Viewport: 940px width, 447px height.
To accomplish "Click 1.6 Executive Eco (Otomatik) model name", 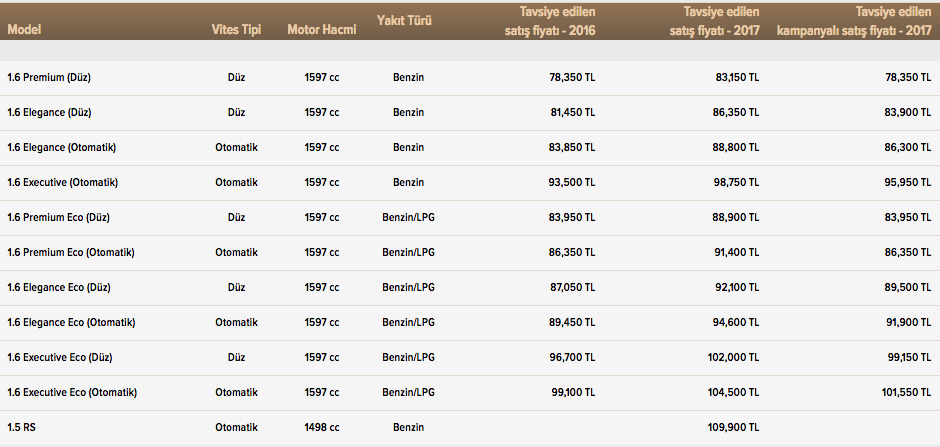I will click(72, 392).
